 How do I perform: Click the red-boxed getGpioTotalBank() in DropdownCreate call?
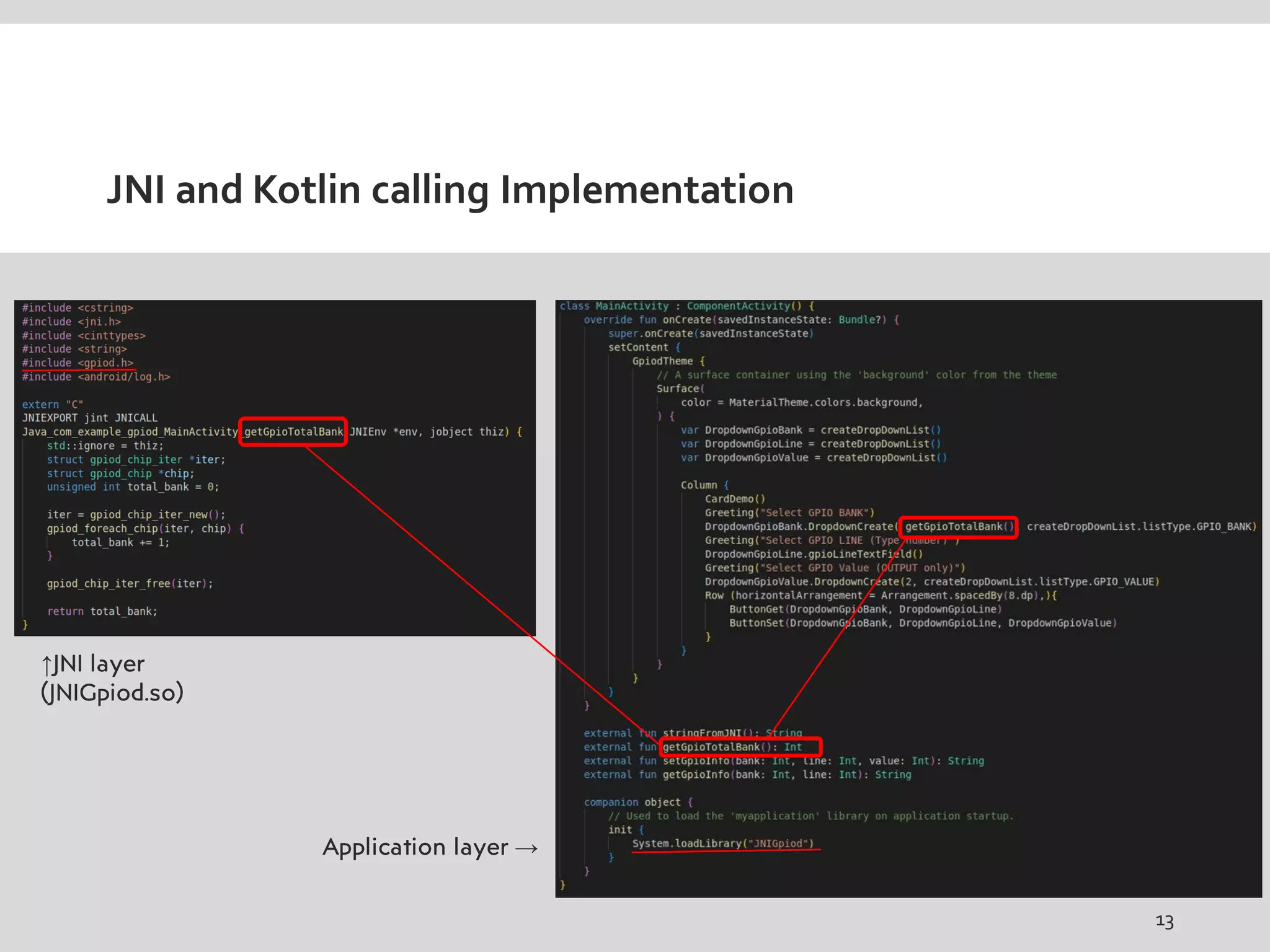[957, 527]
